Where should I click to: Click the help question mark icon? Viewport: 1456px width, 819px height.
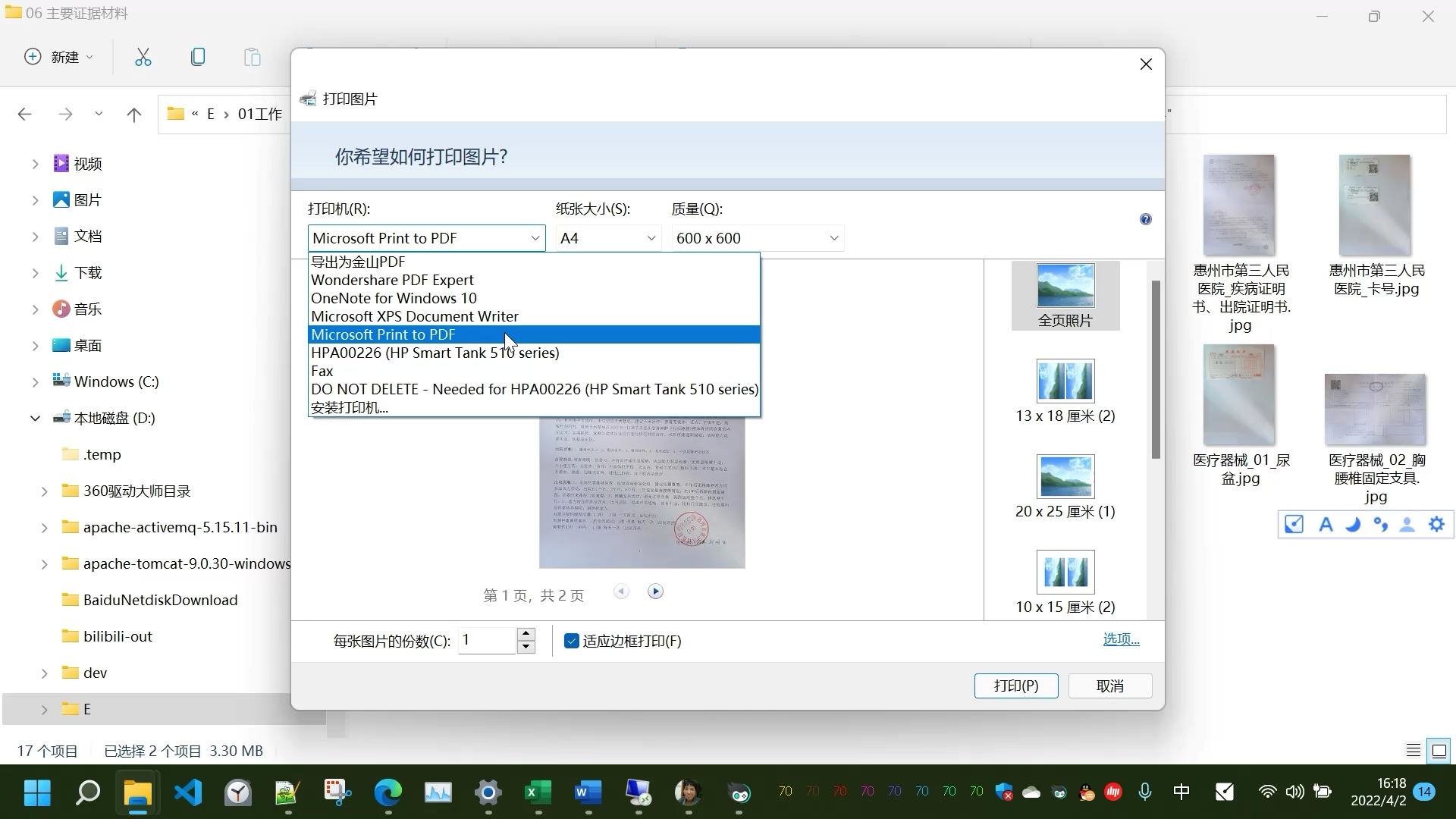1145,219
